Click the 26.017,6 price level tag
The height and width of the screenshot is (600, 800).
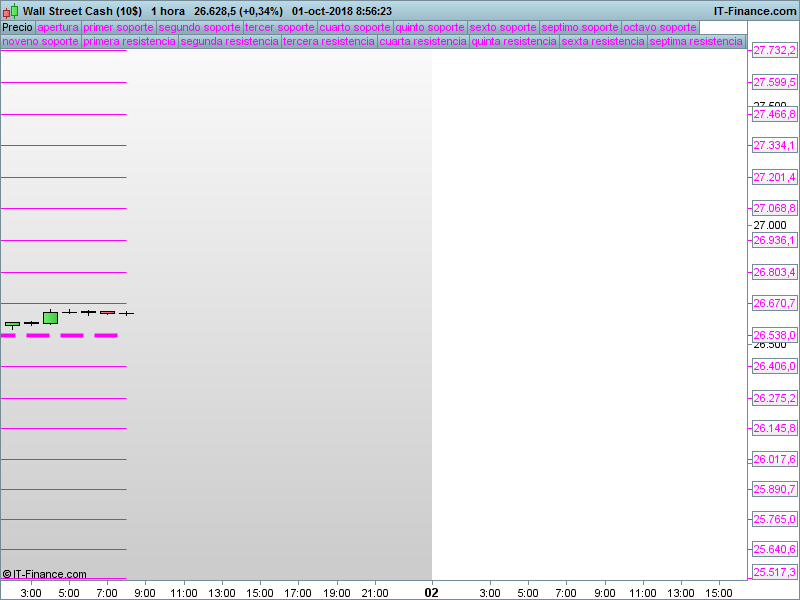(x=774, y=459)
